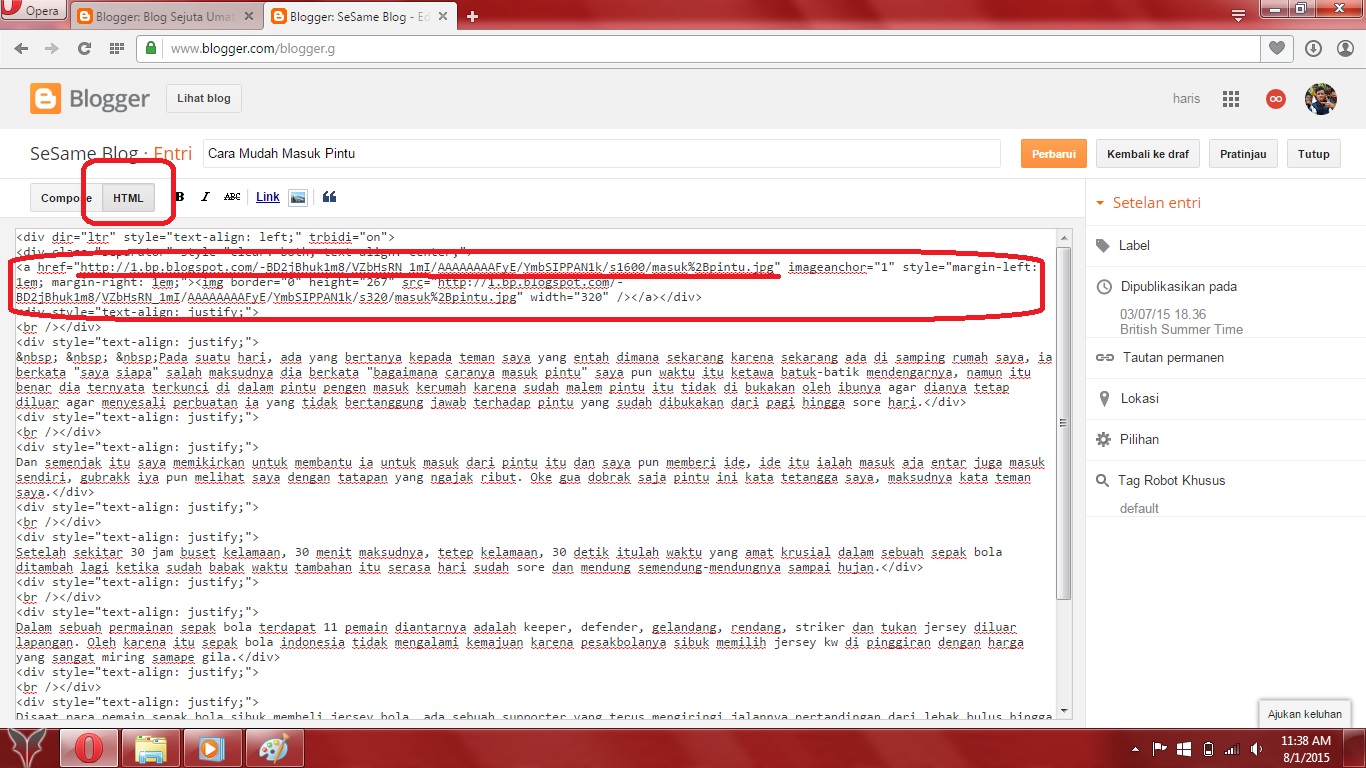Open the tab list menu icon in title bar
The image size is (1366, 768).
pyautogui.click(x=1238, y=14)
